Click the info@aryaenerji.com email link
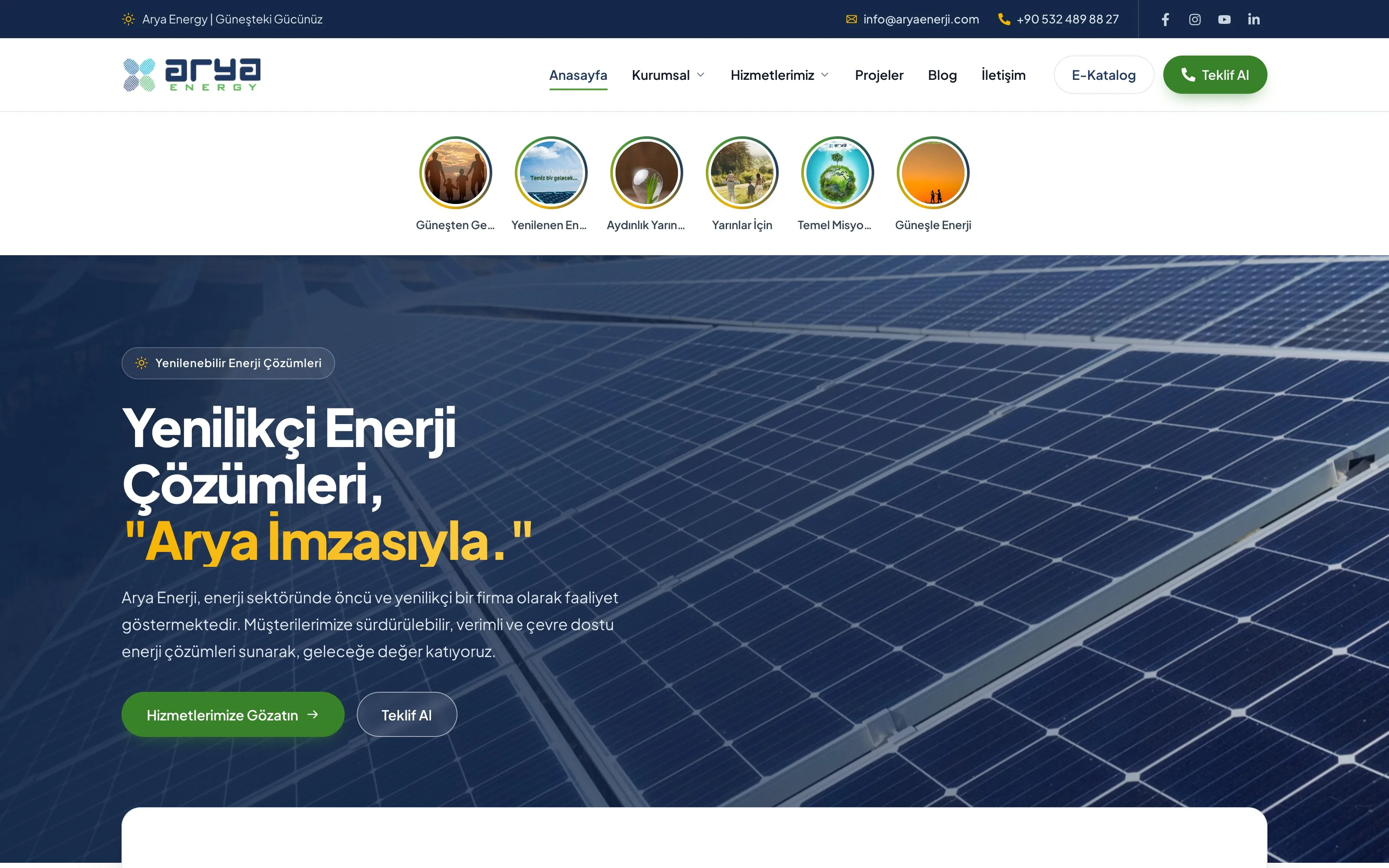 [x=921, y=20]
